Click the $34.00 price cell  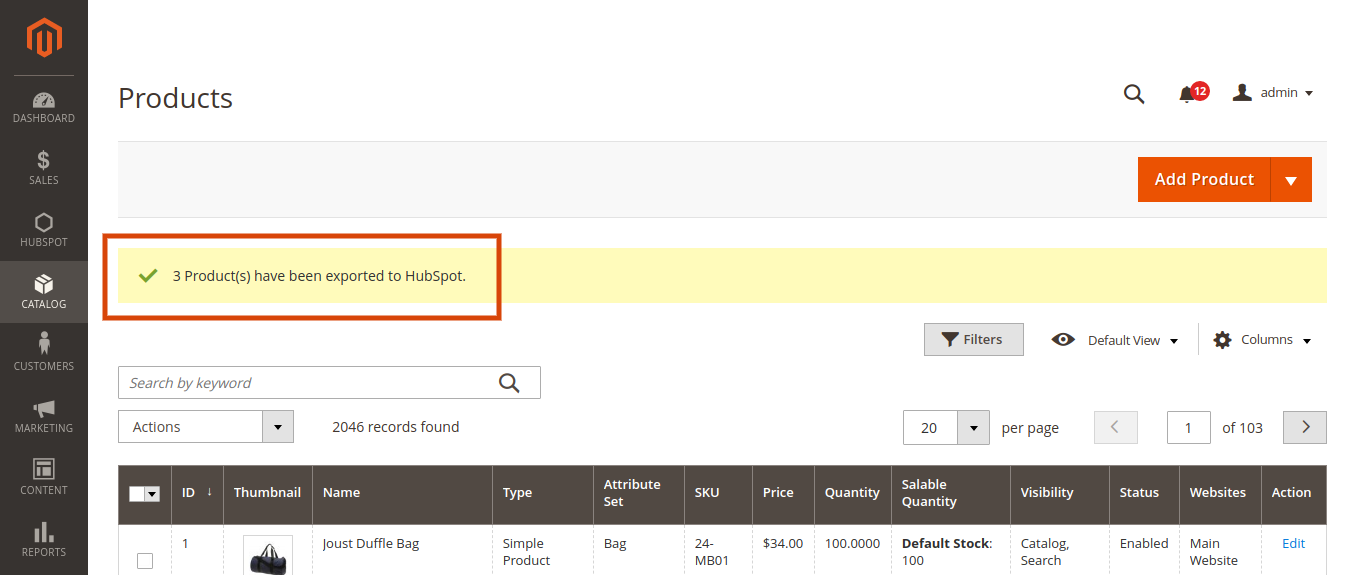[x=782, y=544]
